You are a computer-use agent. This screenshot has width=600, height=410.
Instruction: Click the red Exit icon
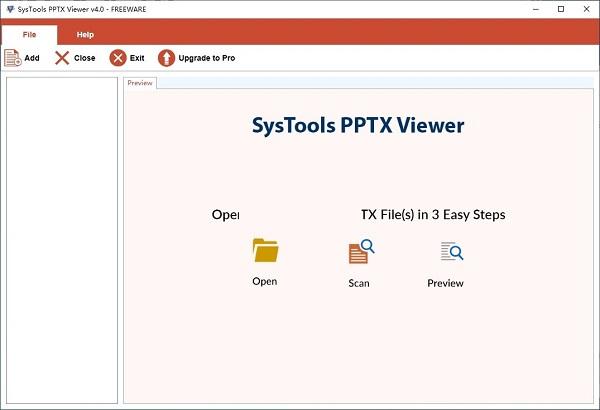pos(118,58)
